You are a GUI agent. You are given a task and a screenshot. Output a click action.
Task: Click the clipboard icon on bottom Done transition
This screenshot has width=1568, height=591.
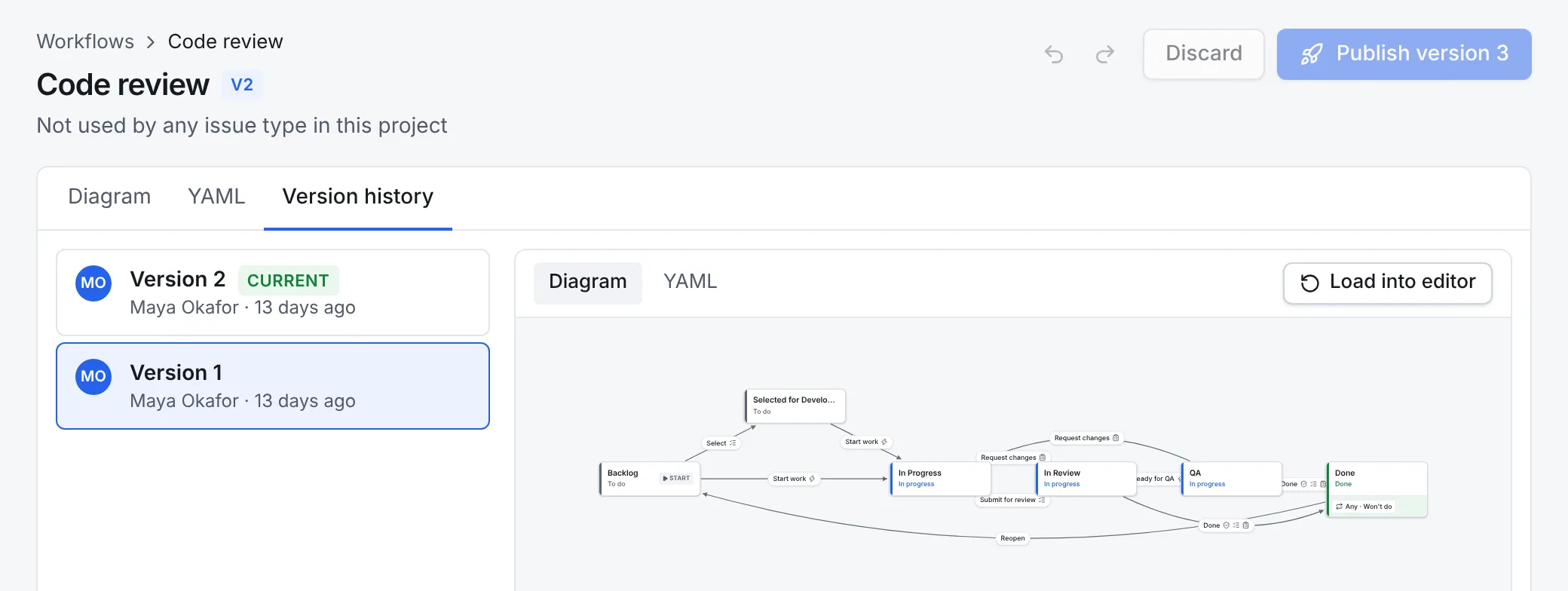(1245, 525)
